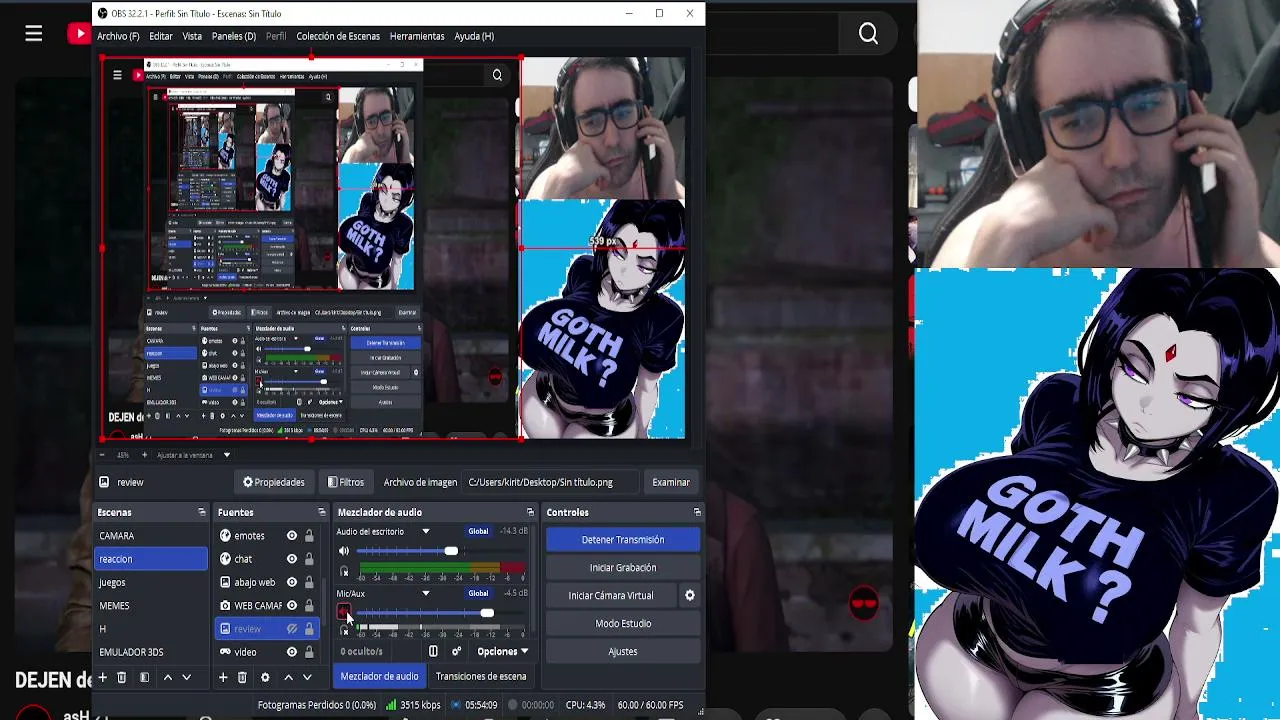The image size is (1280, 720).
Task: Click Iniciar Cámara Virtual button
Action: (611, 596)
